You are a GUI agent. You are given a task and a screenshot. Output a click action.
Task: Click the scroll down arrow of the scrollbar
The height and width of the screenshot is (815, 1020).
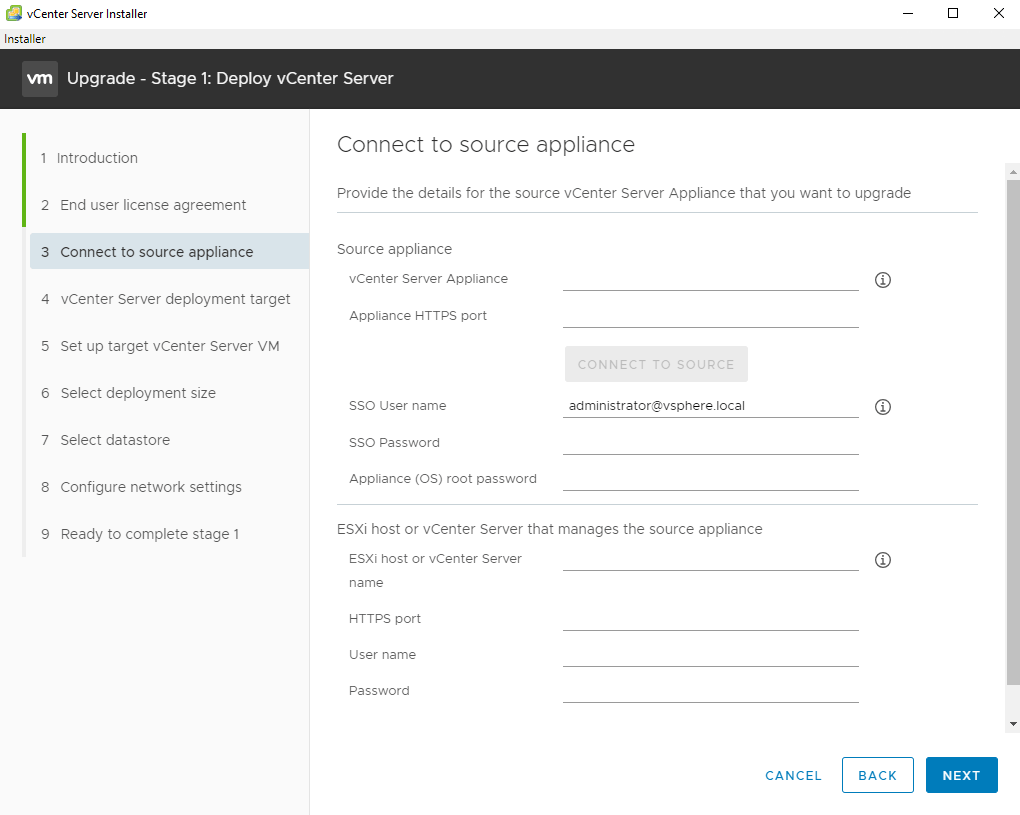(x=1013, y=723)
